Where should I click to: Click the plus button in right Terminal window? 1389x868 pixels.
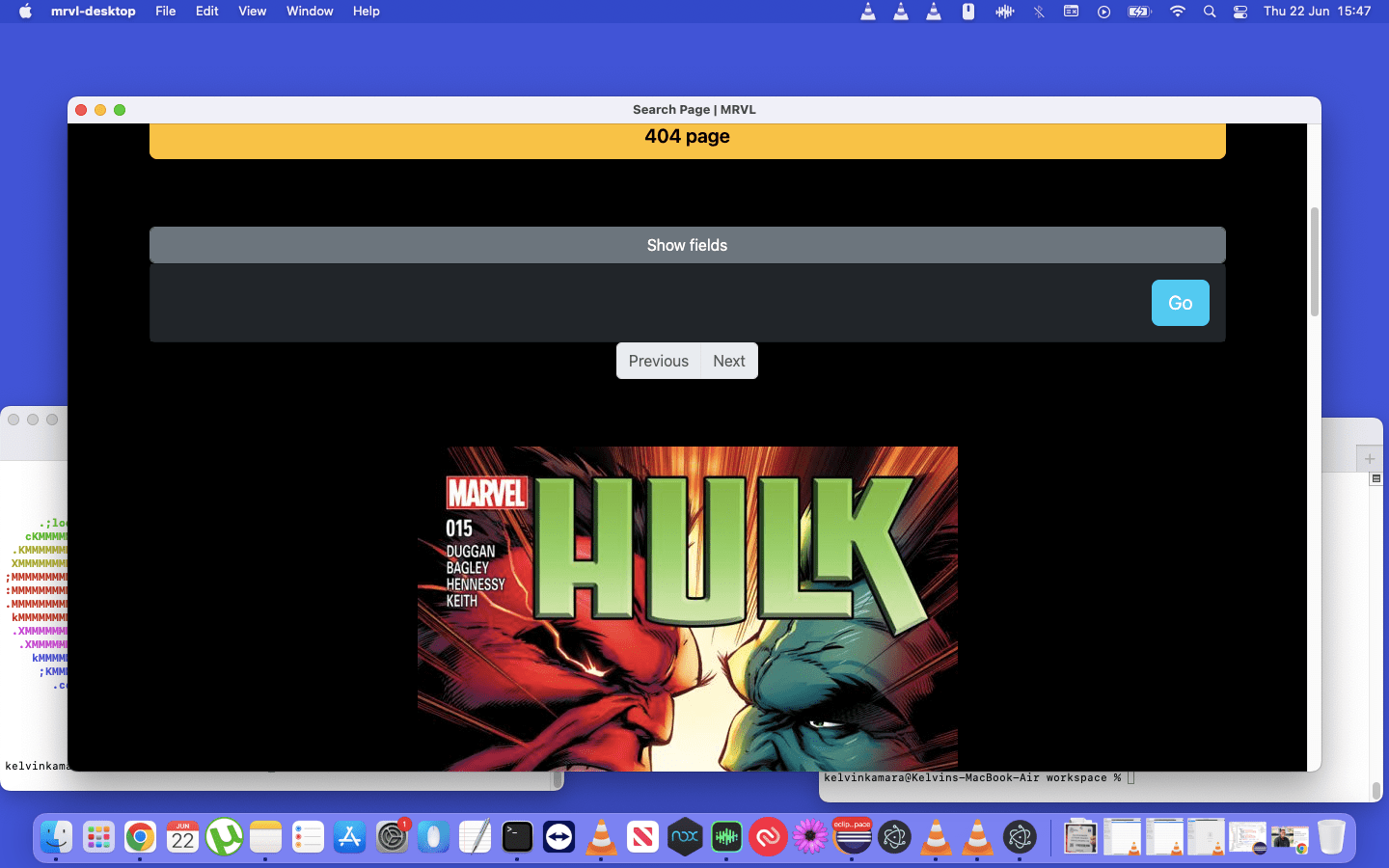click(1370, 458)
